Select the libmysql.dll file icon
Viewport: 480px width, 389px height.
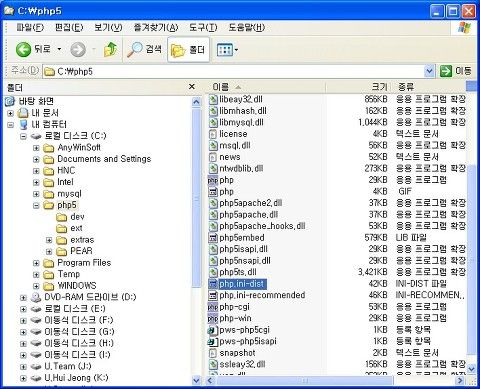(x=213, y=122)
